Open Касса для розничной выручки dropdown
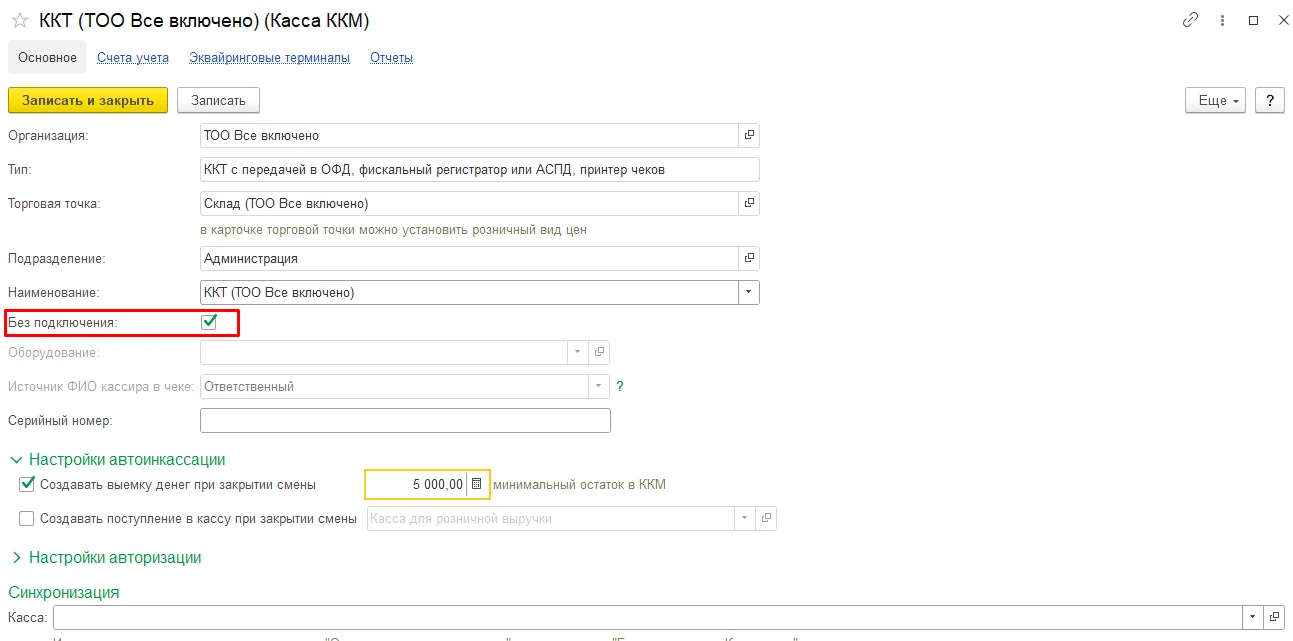Image resolution: width=1293 pixels, height=641 pixels. click(745, 518)
